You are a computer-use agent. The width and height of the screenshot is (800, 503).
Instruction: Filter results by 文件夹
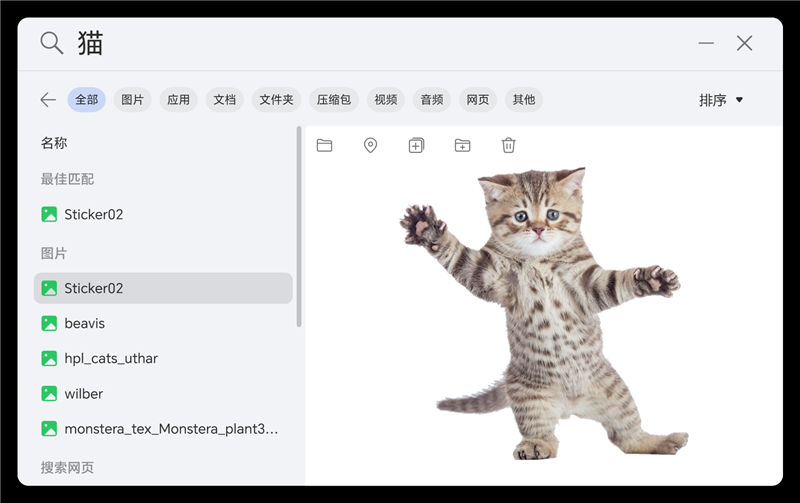pyautogui.click(x=276, y=99)
